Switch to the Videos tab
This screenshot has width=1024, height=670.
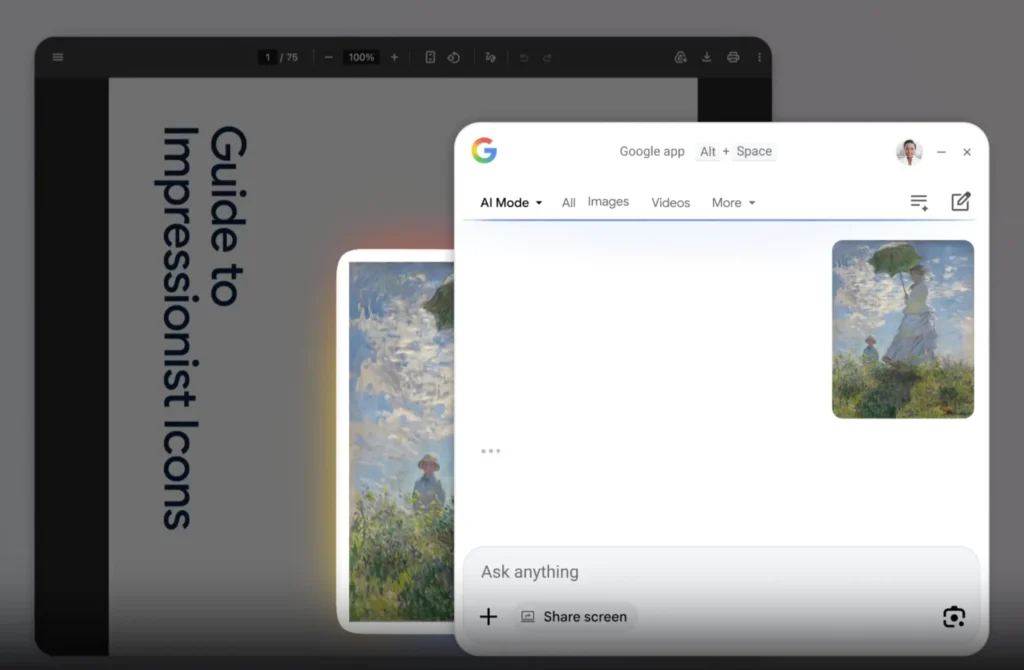[x=670, y=203]
